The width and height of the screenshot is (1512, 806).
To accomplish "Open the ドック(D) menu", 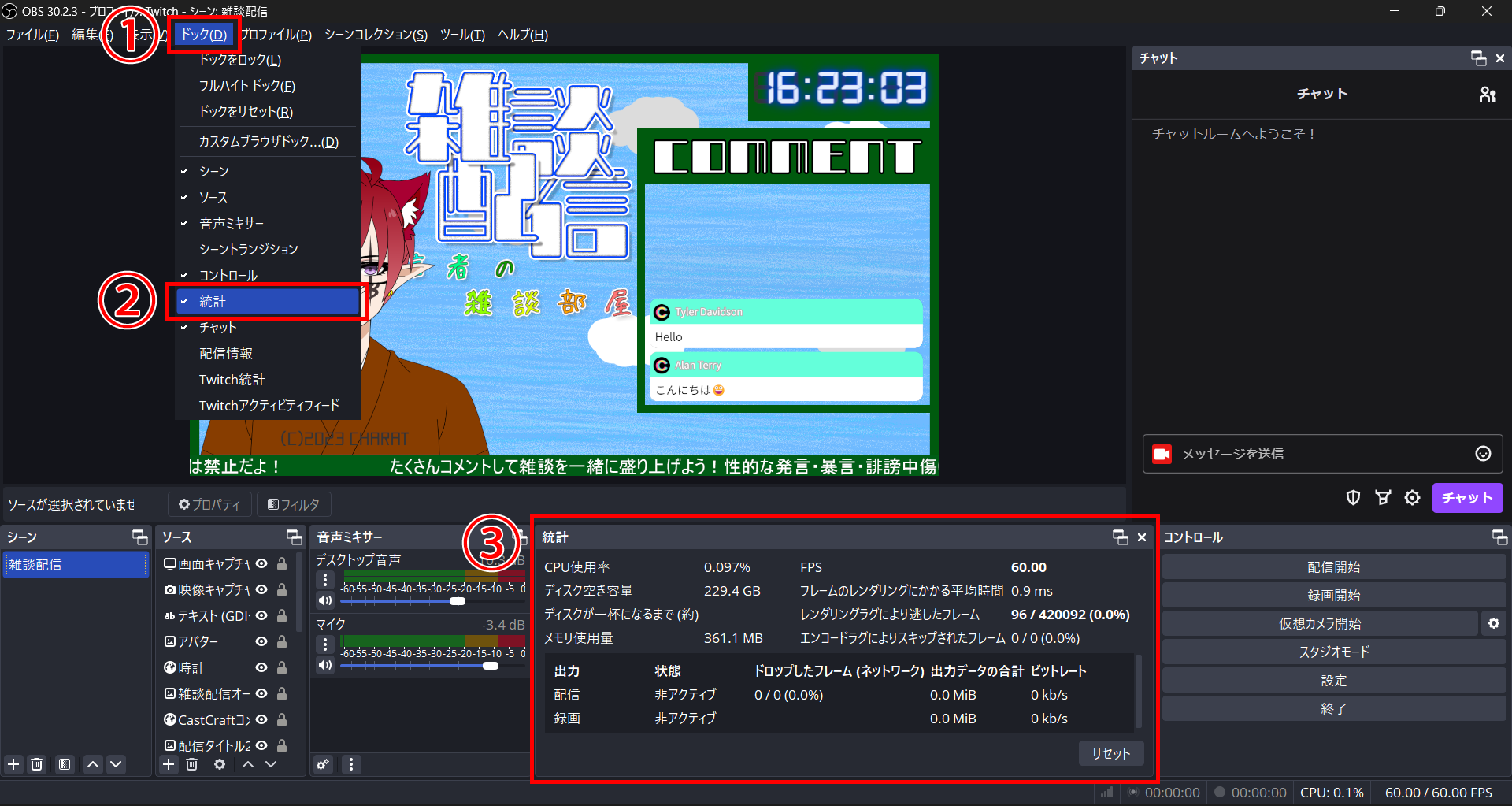I will click(x=204, y=35).
